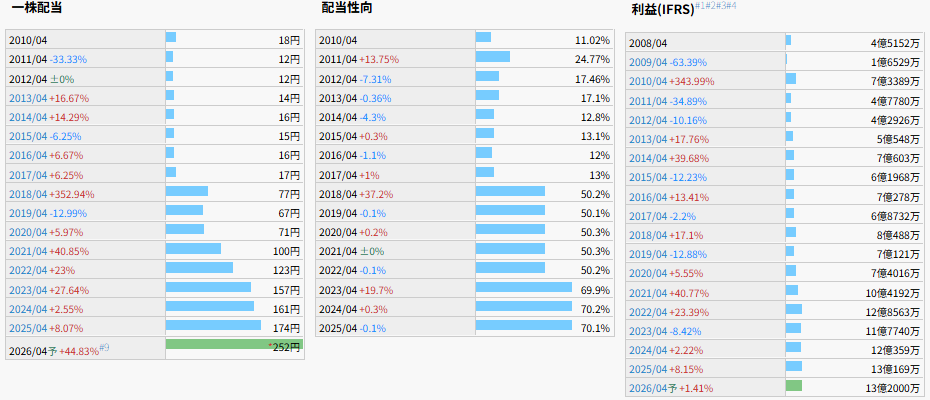Click footnote #9 beside the 2026/04予 dividend
930x400 pixels.
pyautogui.click(x=105, y=347)
